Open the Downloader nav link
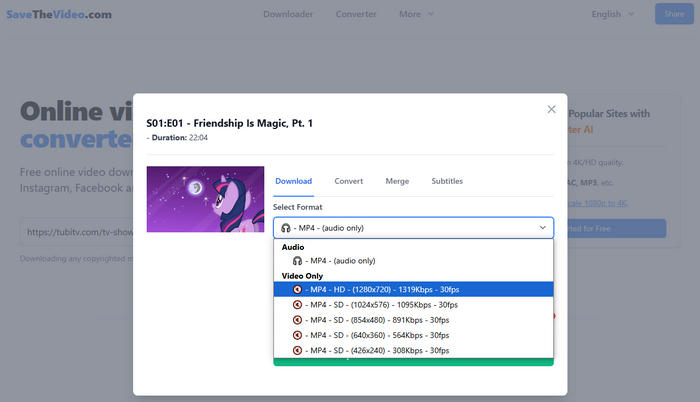 tap(288, 14)
